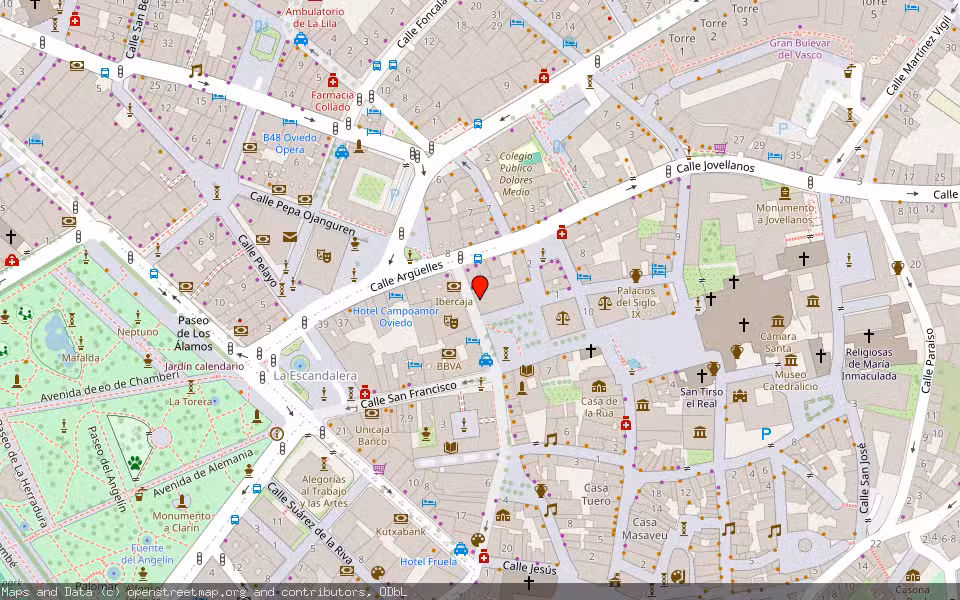Viewport: 960px width, 600px height.
Task: Select the hostel bunk bed icon above Palacios del Siglo IX
Action: pyautogui.click(x=659, y=270)
